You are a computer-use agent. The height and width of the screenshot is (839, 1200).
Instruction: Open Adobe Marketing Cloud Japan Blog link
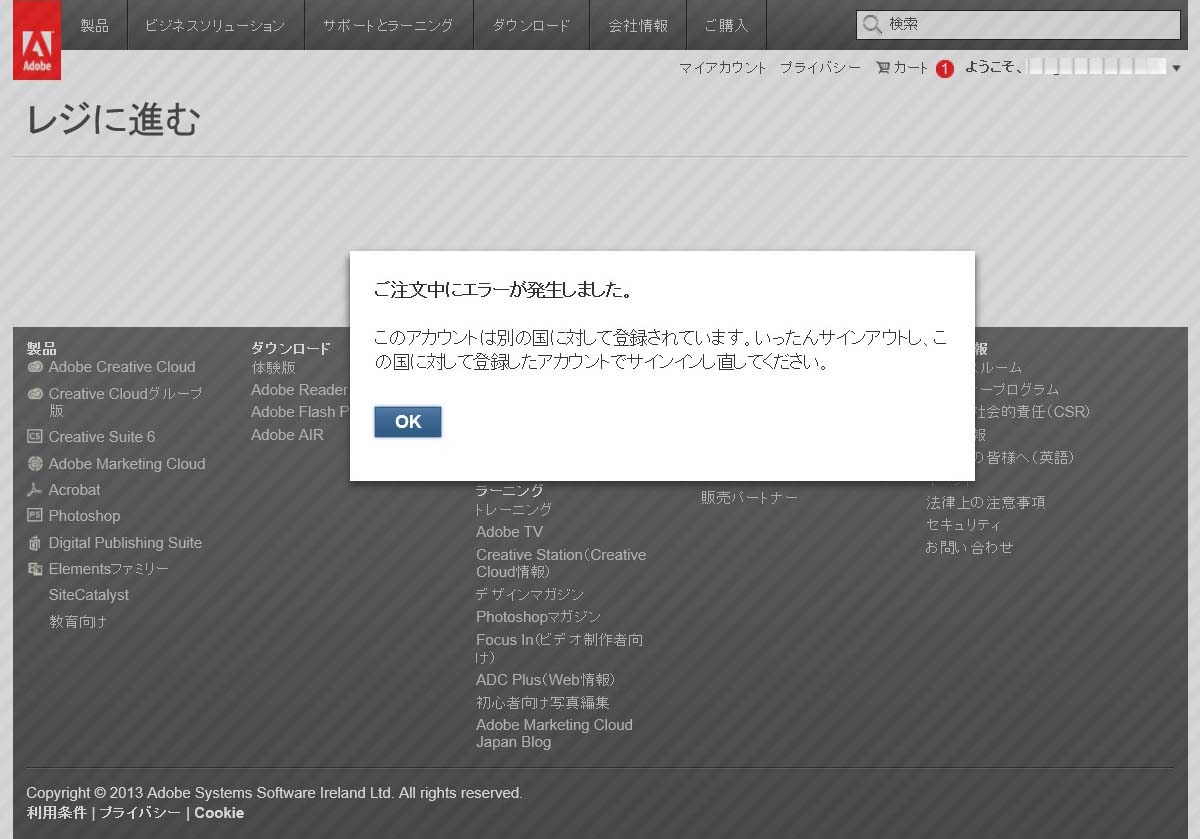point(554,733)
